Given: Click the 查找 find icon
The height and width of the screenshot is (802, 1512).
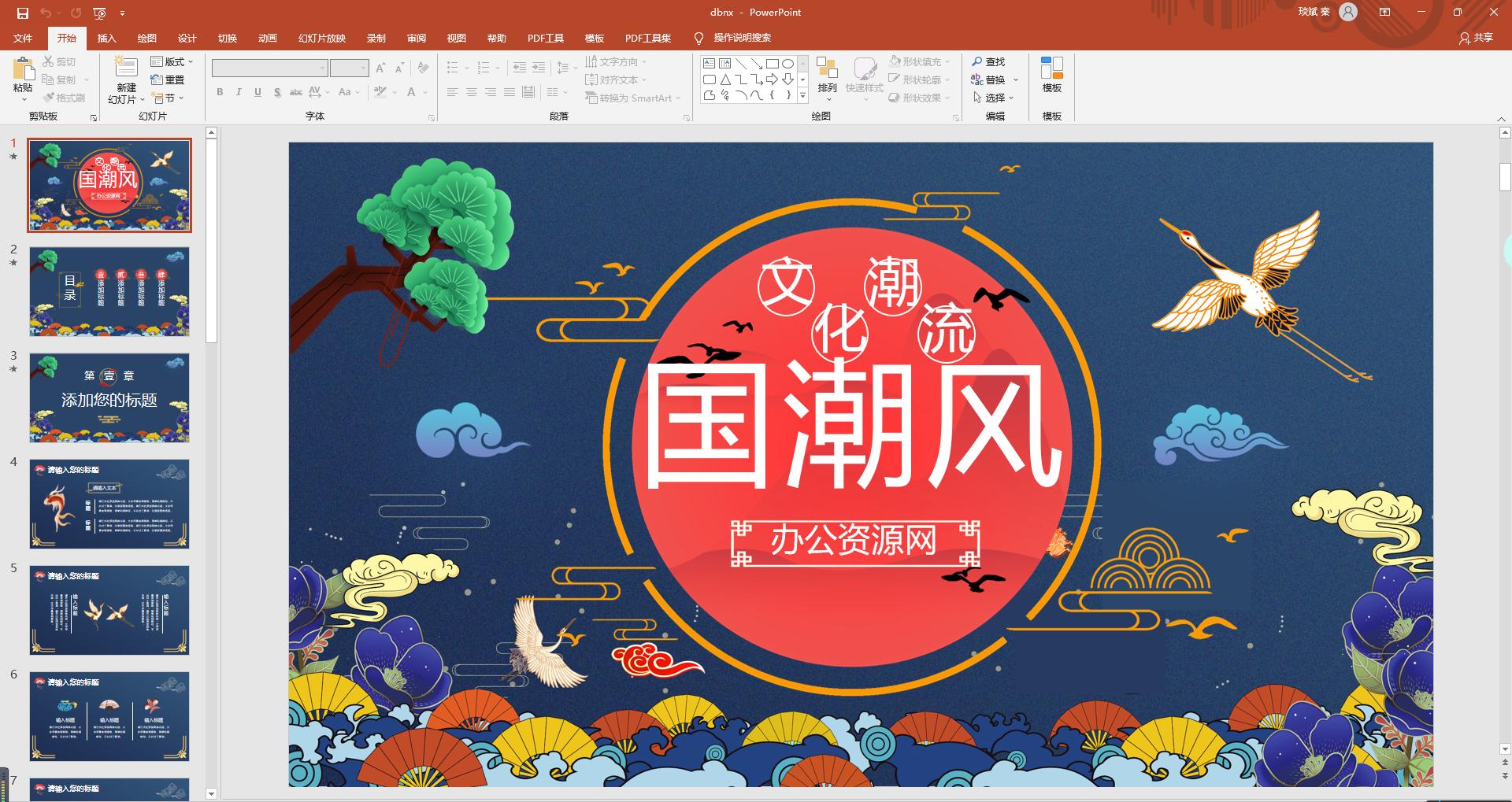Looking at the screenshot, I should [988, 61].
